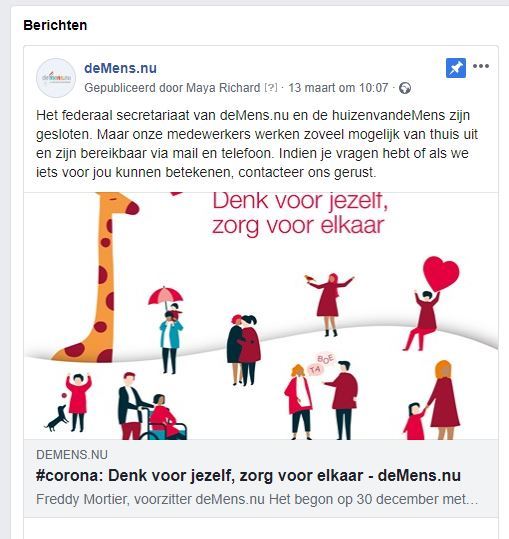Click the DEMENS.NU domain label
The width and height of the screenshot is (509, 539).
(x=72, y=455)
